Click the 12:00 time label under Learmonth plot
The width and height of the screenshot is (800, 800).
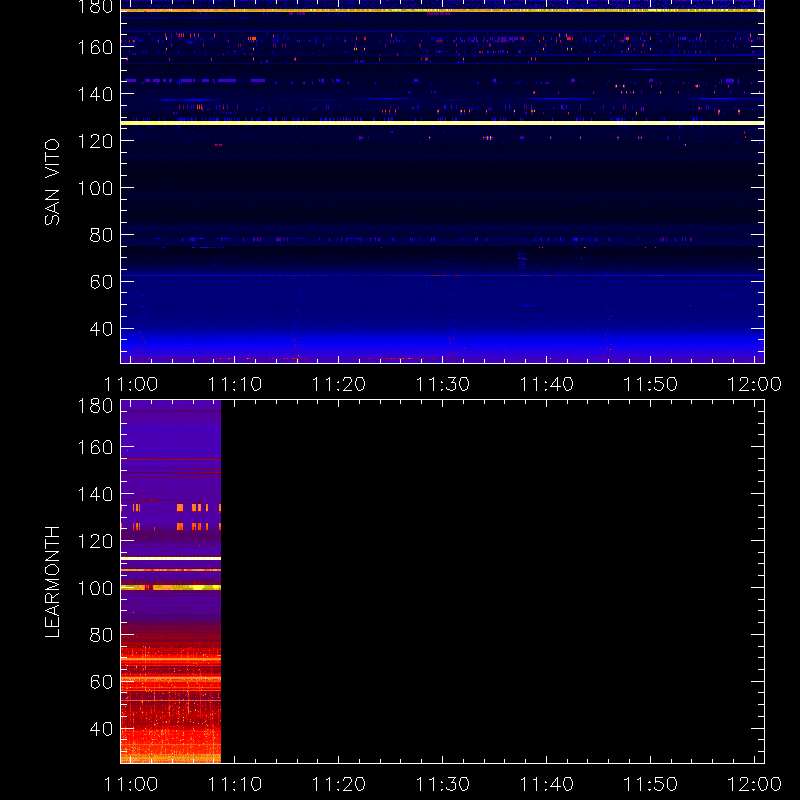pos(754,784)
